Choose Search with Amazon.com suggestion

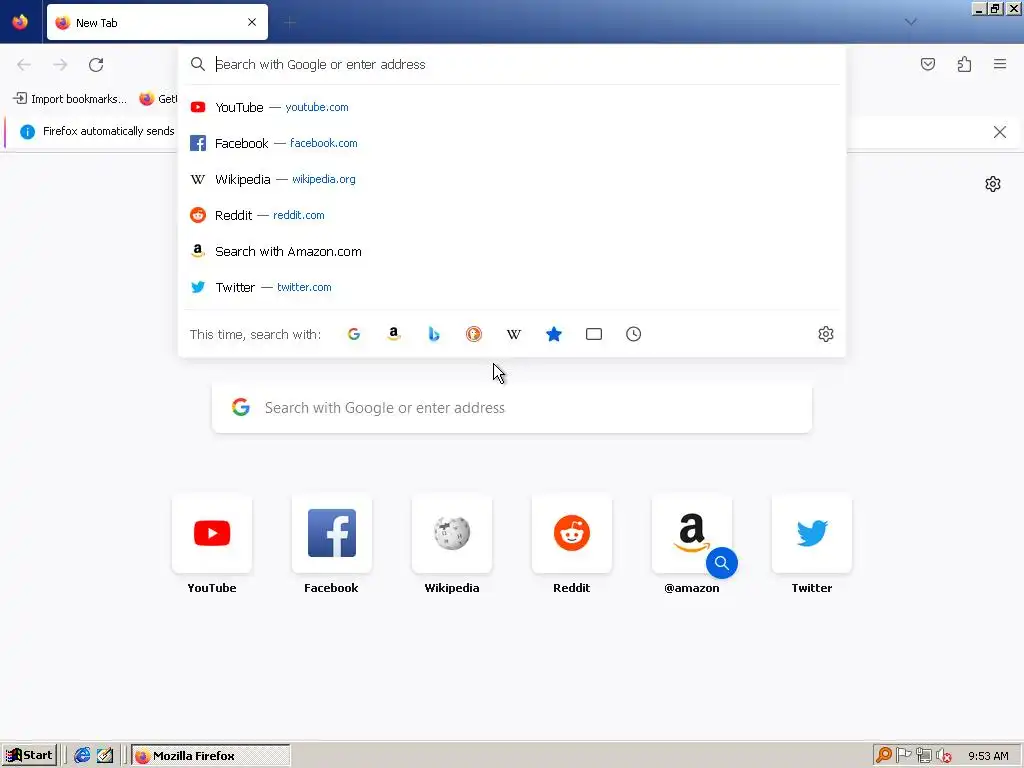[512, 251]
